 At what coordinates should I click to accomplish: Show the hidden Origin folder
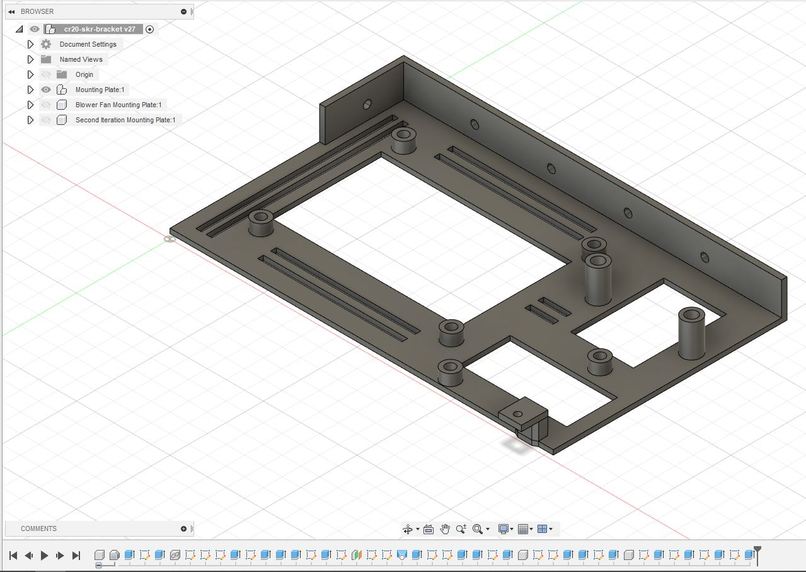46,75
